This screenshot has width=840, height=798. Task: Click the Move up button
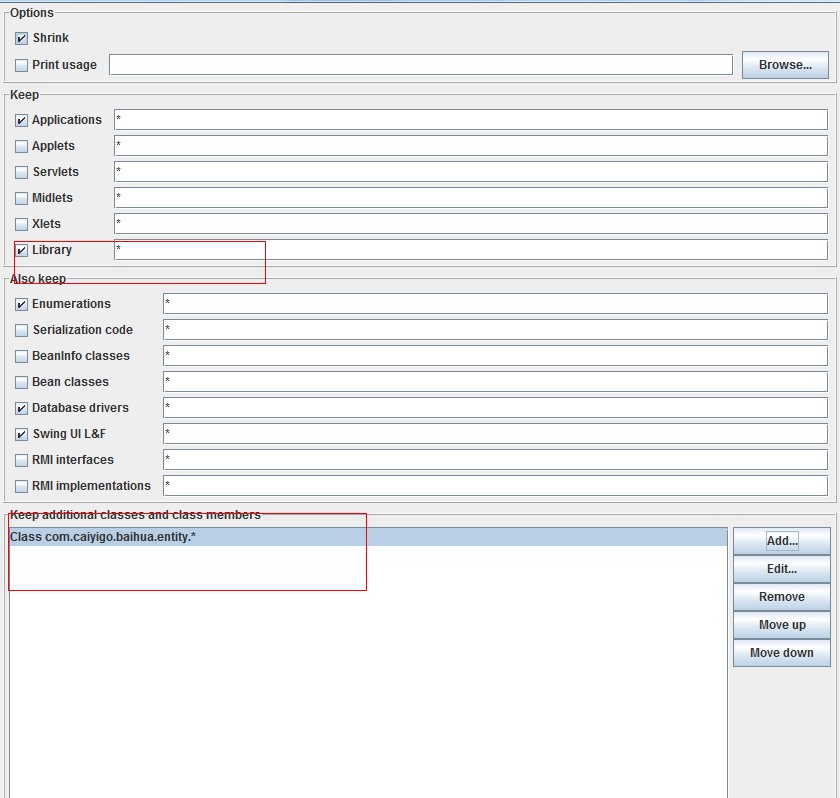[782, 624]
